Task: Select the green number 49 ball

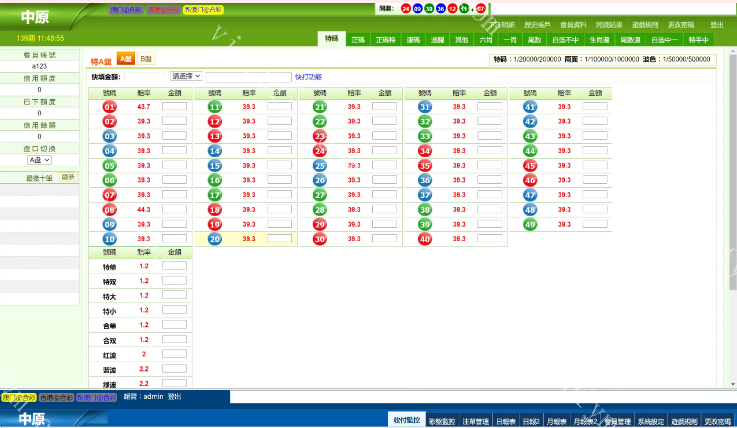Action: (x=530, y=225)
